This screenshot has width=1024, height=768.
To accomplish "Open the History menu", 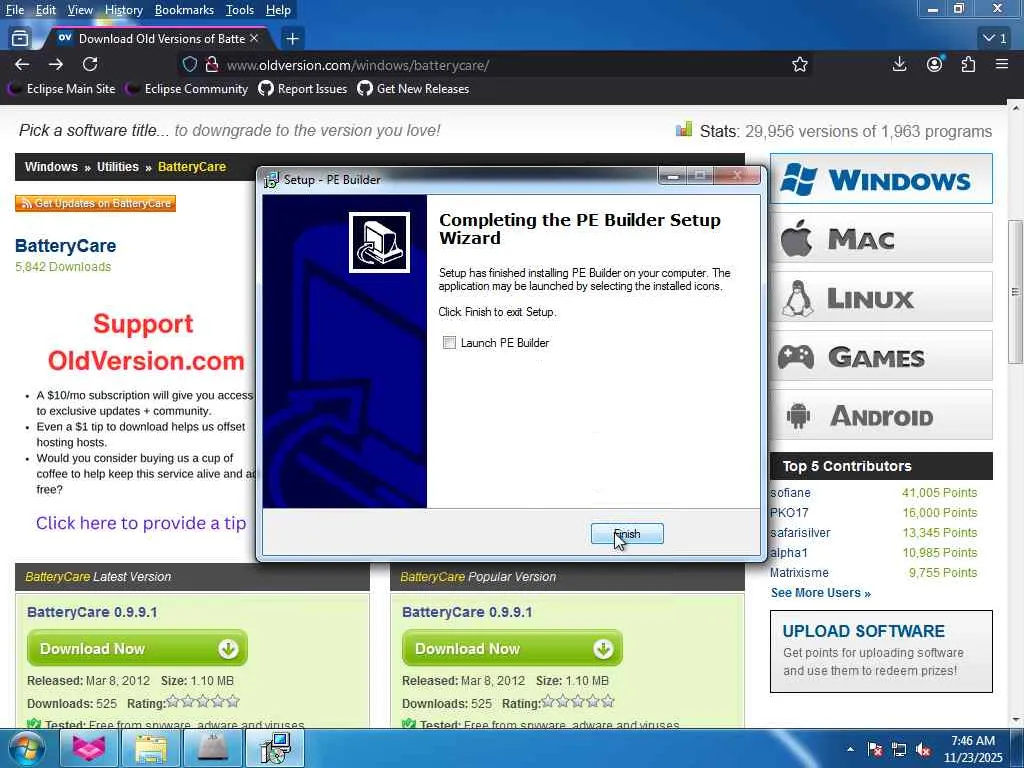I will click(123, 10).
